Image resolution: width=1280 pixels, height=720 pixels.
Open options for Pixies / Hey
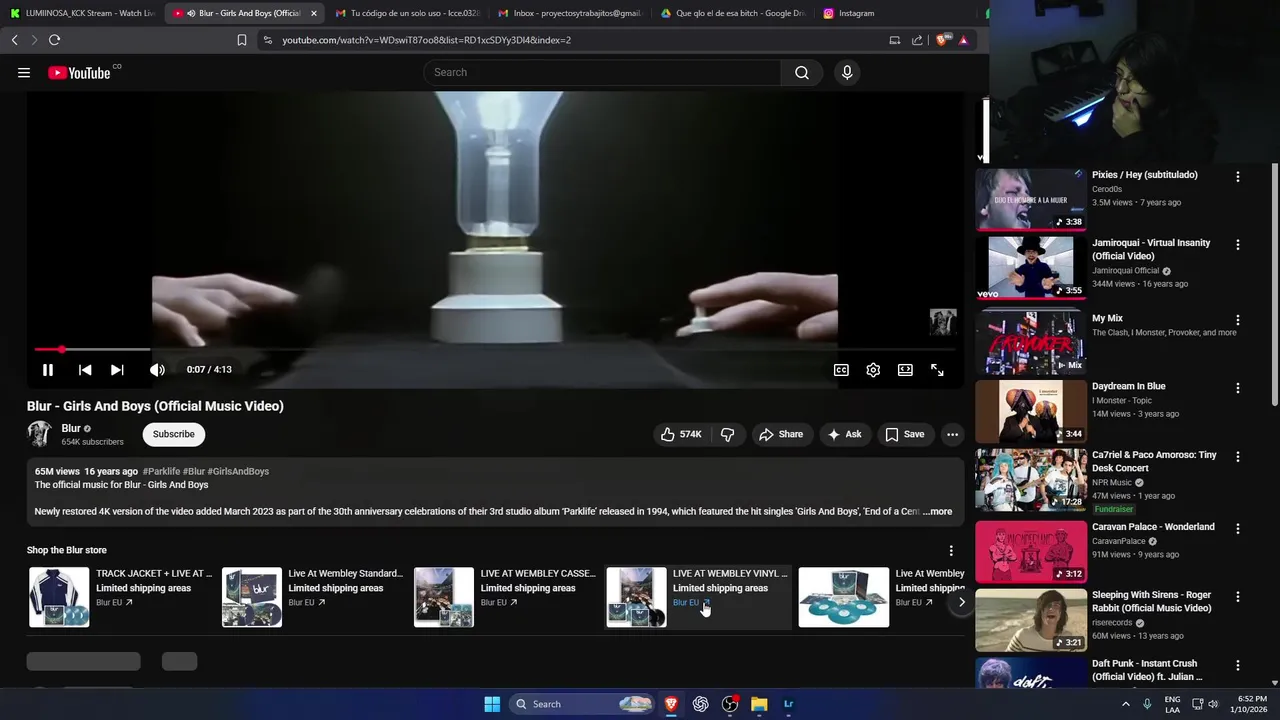tap(1237, 176)
